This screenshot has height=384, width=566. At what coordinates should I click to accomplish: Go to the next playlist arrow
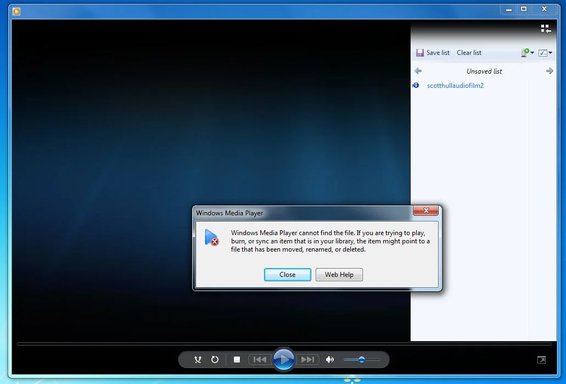pos(549,71)
